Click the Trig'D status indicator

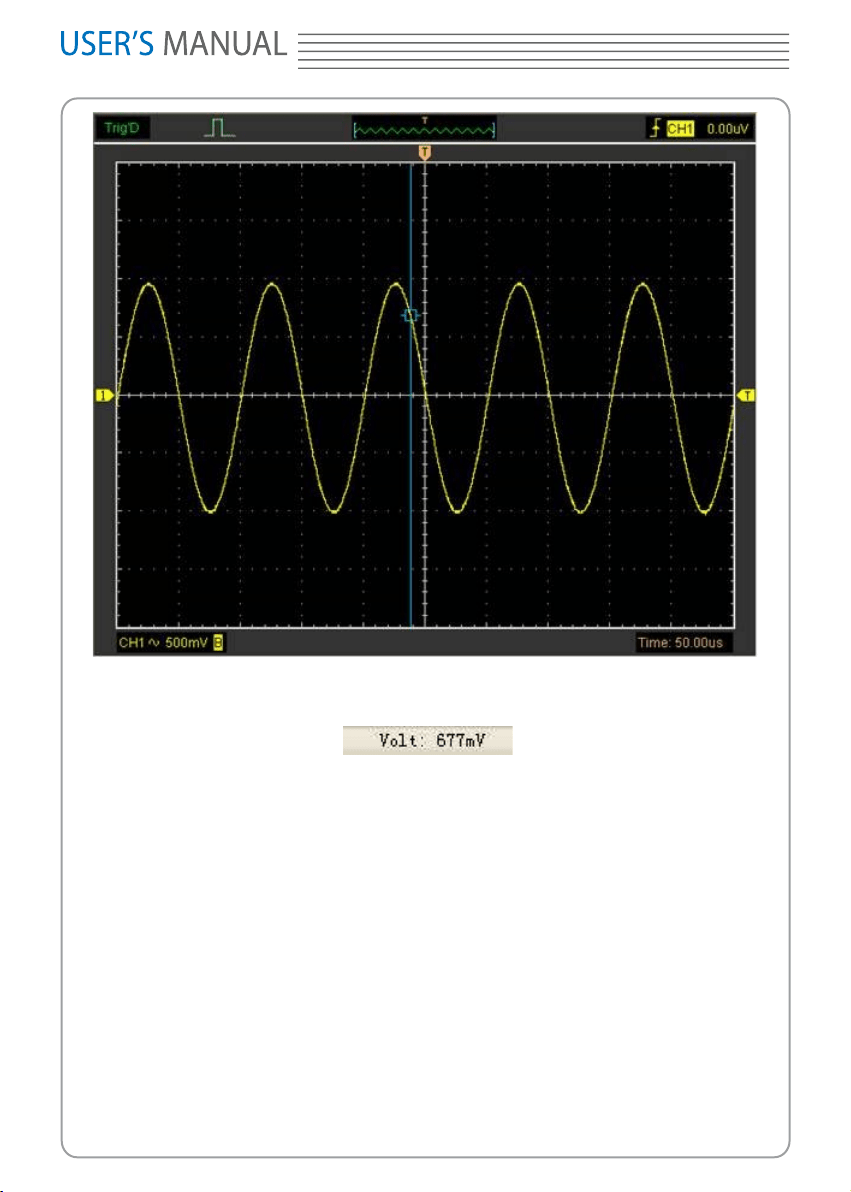point(122,128)
